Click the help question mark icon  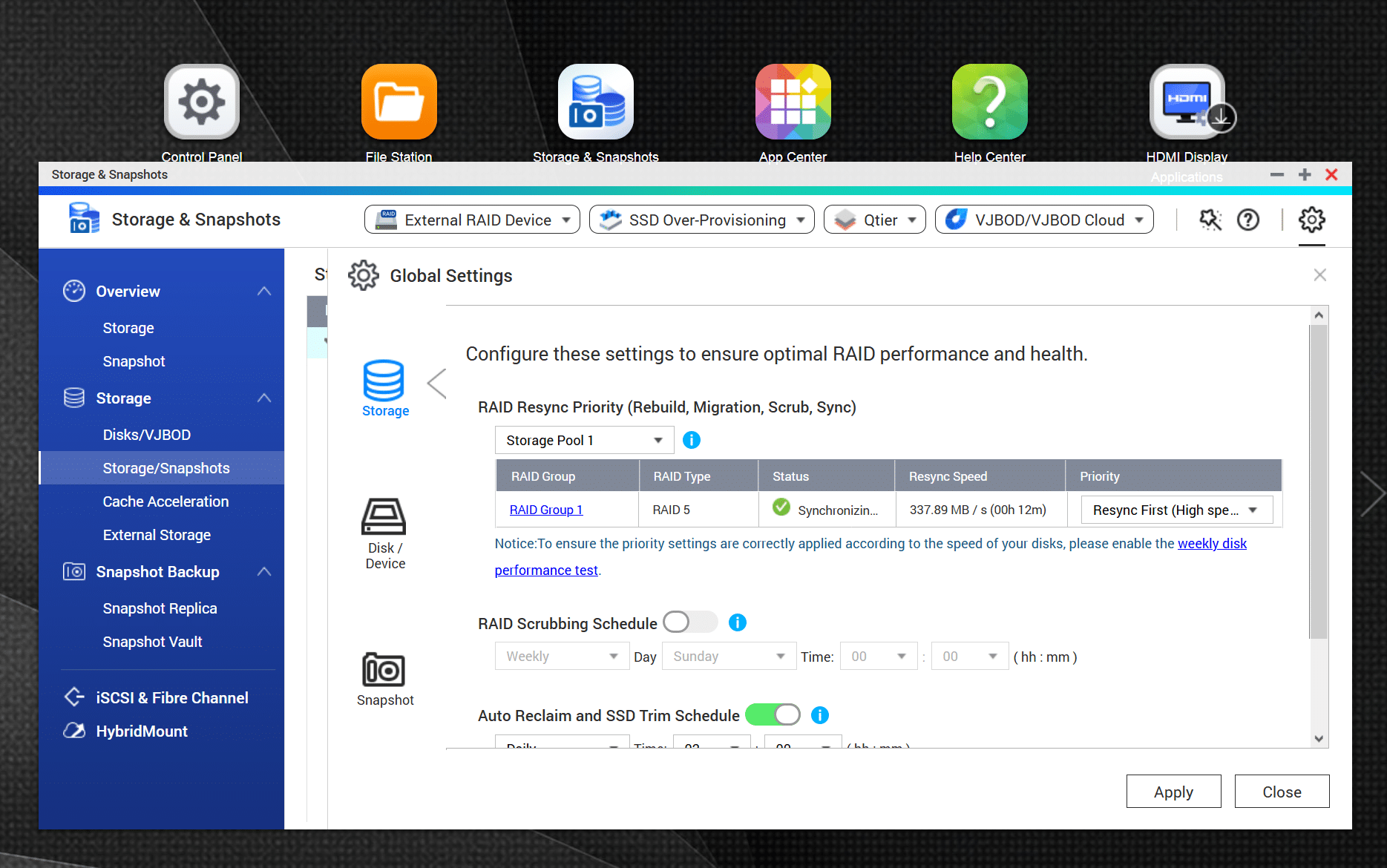click(x=1248, y=220)
